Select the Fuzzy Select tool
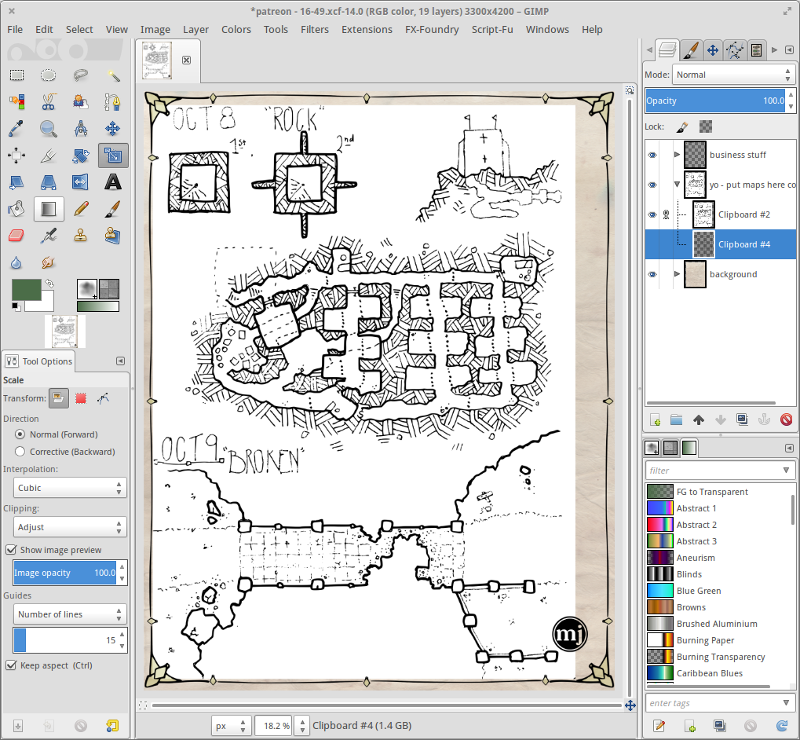The image size is (800, 740). click(x=112, y=75)
